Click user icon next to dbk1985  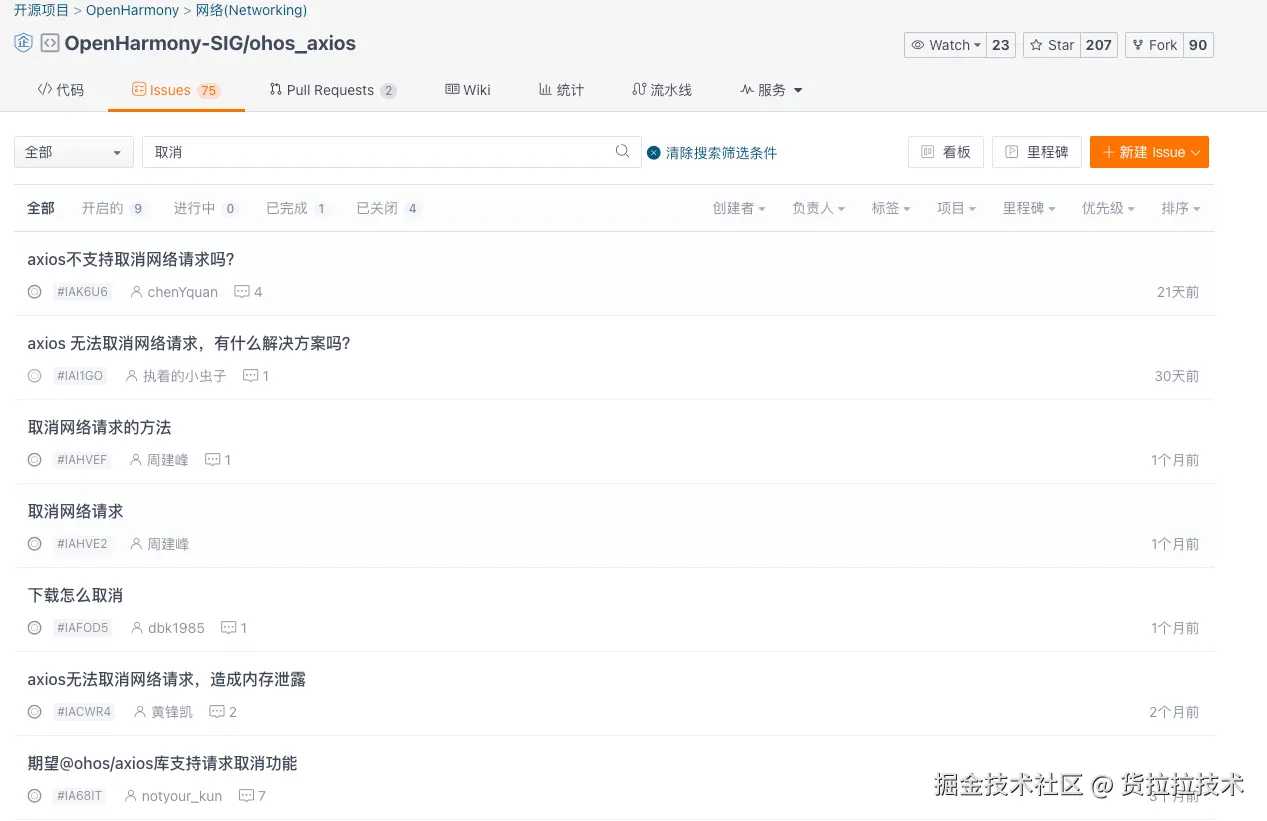point(137,628)
